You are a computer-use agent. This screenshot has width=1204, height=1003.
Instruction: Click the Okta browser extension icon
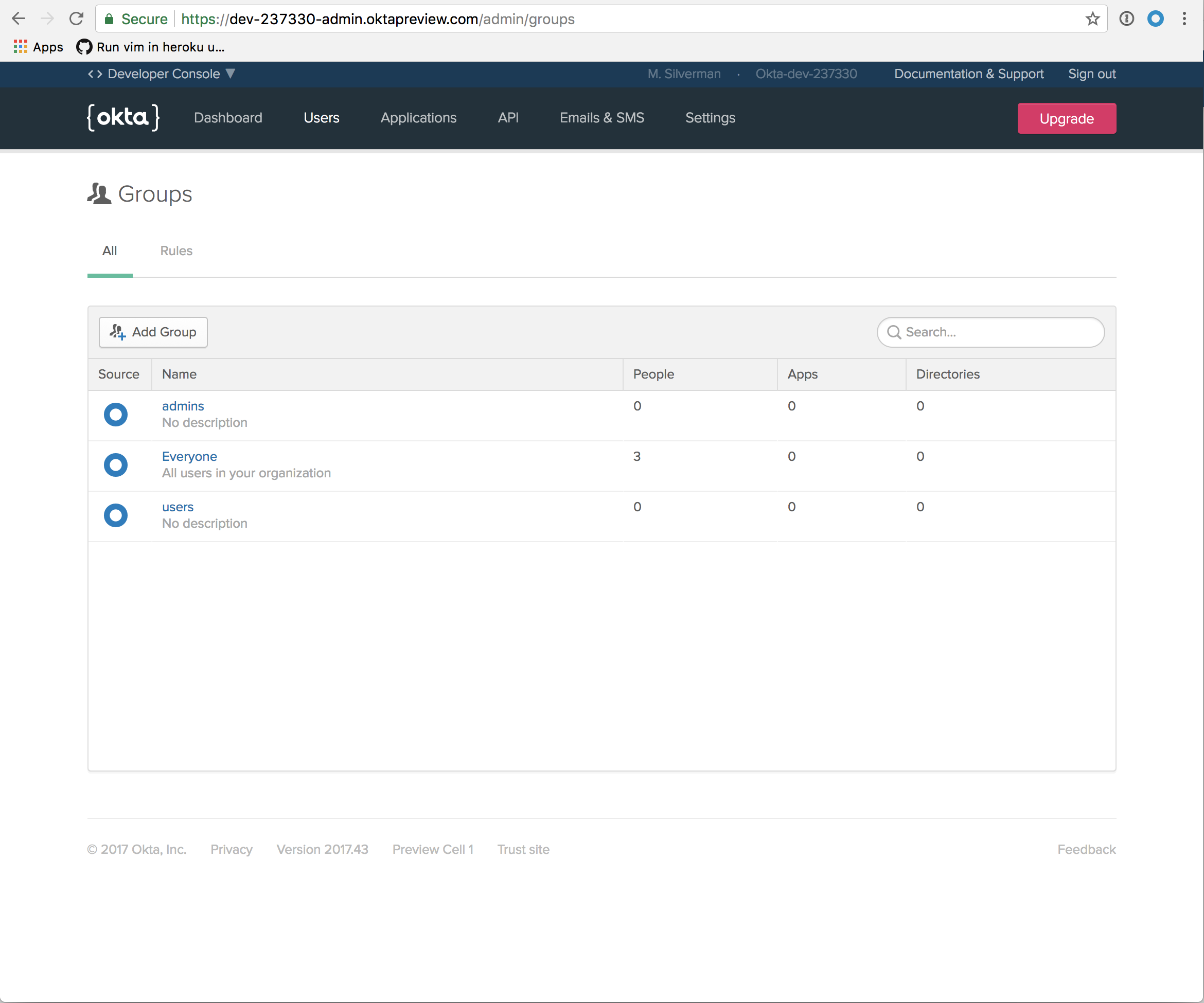coord(1155,19)
